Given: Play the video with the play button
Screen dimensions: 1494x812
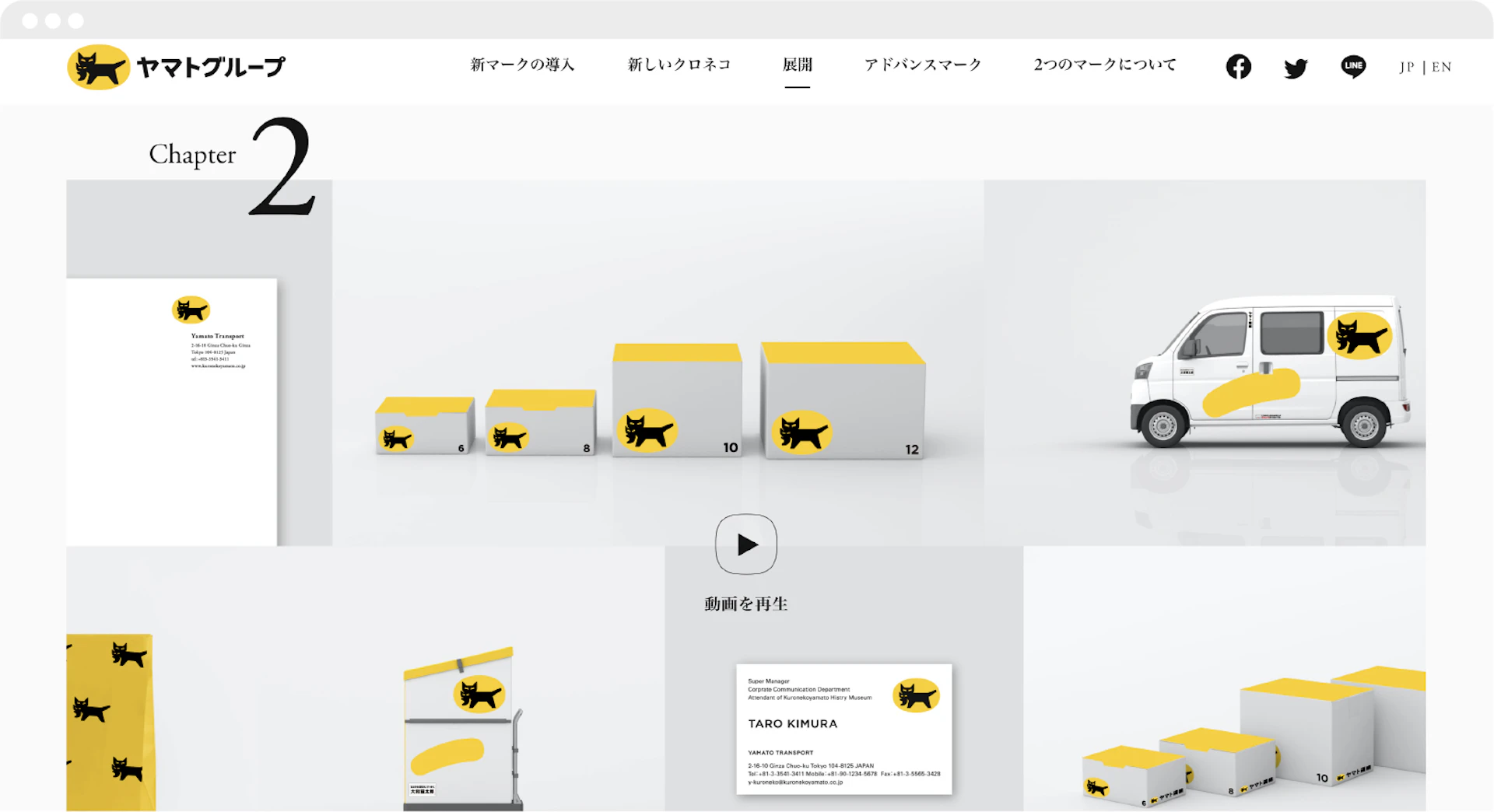Looking at the screenshot, I should (746, 544).
